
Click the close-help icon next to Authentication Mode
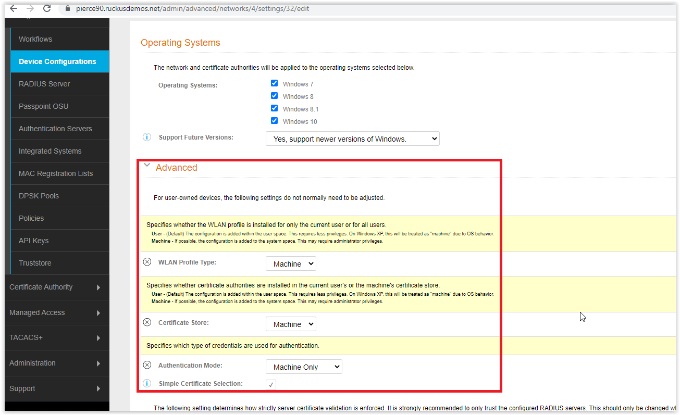(147, 366)
